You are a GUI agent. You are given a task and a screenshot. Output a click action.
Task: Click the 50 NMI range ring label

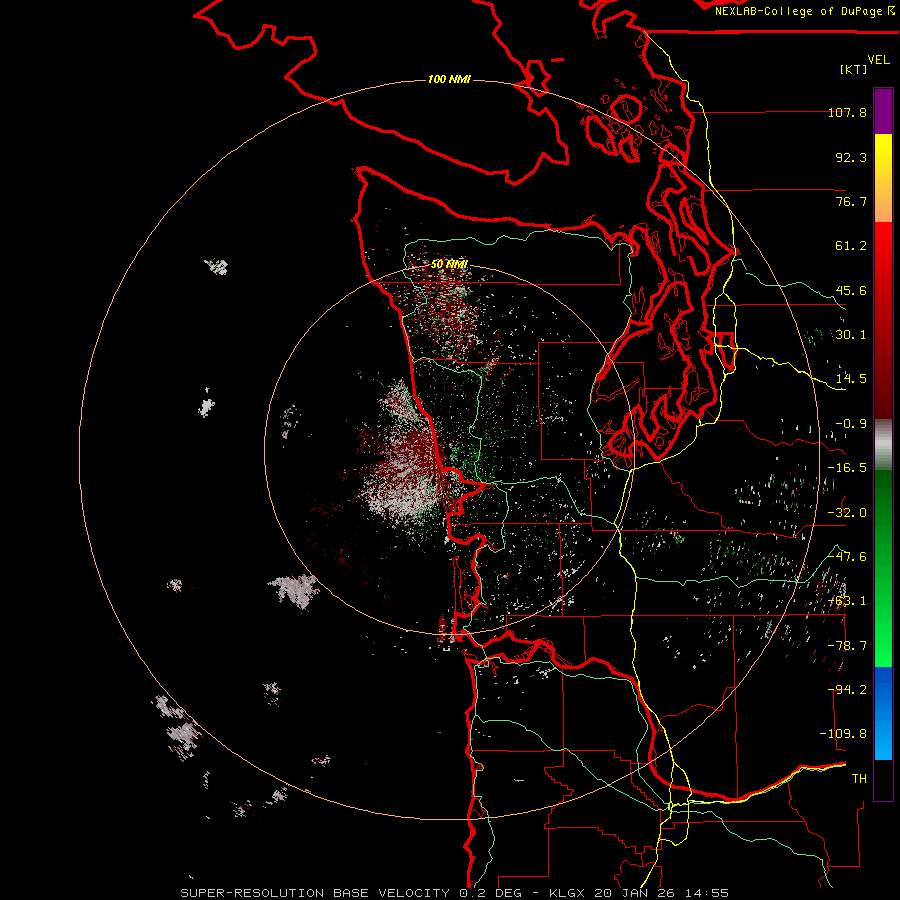coord(449,264)
